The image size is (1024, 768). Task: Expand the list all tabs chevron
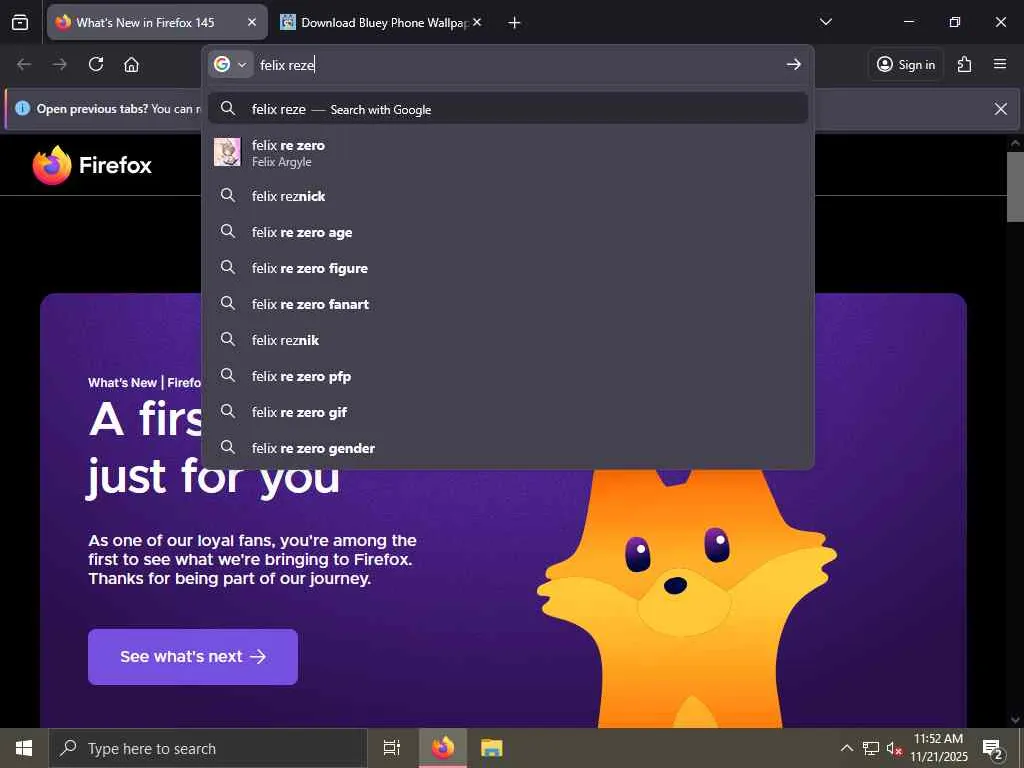click(x=825, y=22)
